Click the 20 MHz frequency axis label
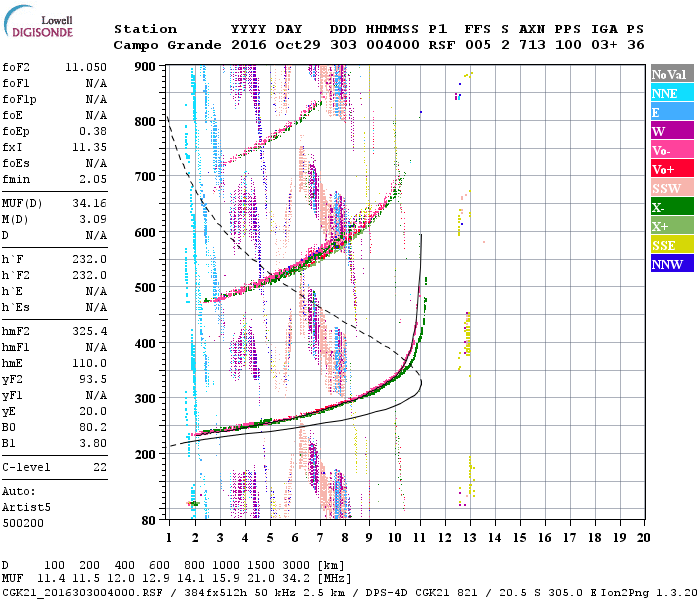Image resolution: width=700 pixels, height=600 pixels. (x=643, y=538)
